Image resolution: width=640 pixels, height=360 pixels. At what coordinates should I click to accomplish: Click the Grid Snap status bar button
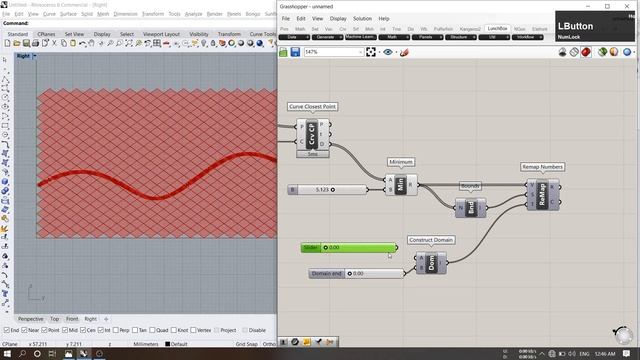coord(246,344)
